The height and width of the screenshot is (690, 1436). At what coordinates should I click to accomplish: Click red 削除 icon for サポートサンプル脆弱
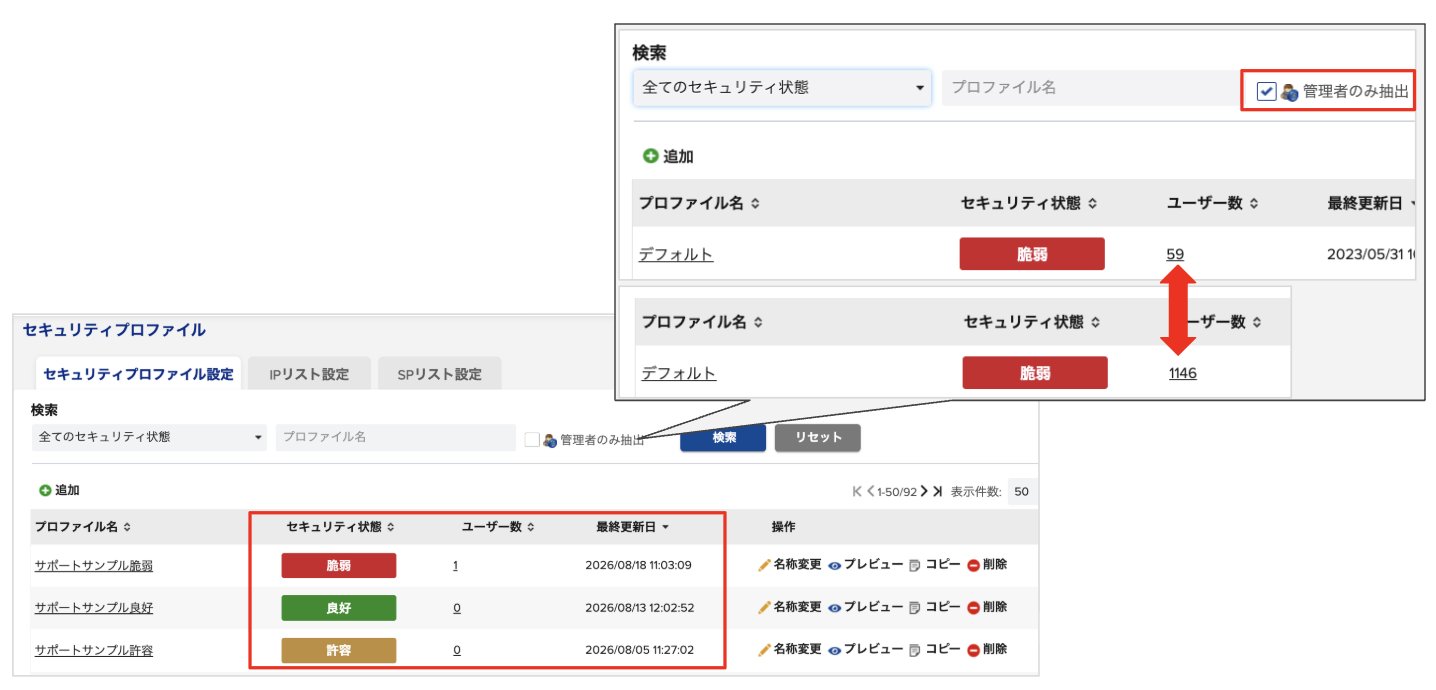(973, 566)
